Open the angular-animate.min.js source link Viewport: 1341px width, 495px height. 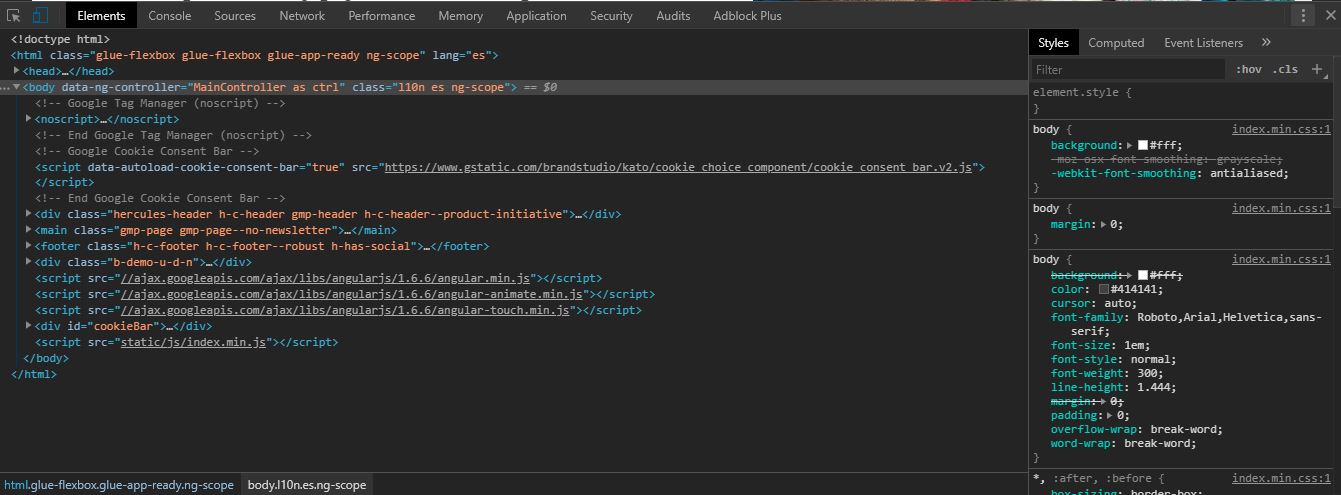[351, 294]
